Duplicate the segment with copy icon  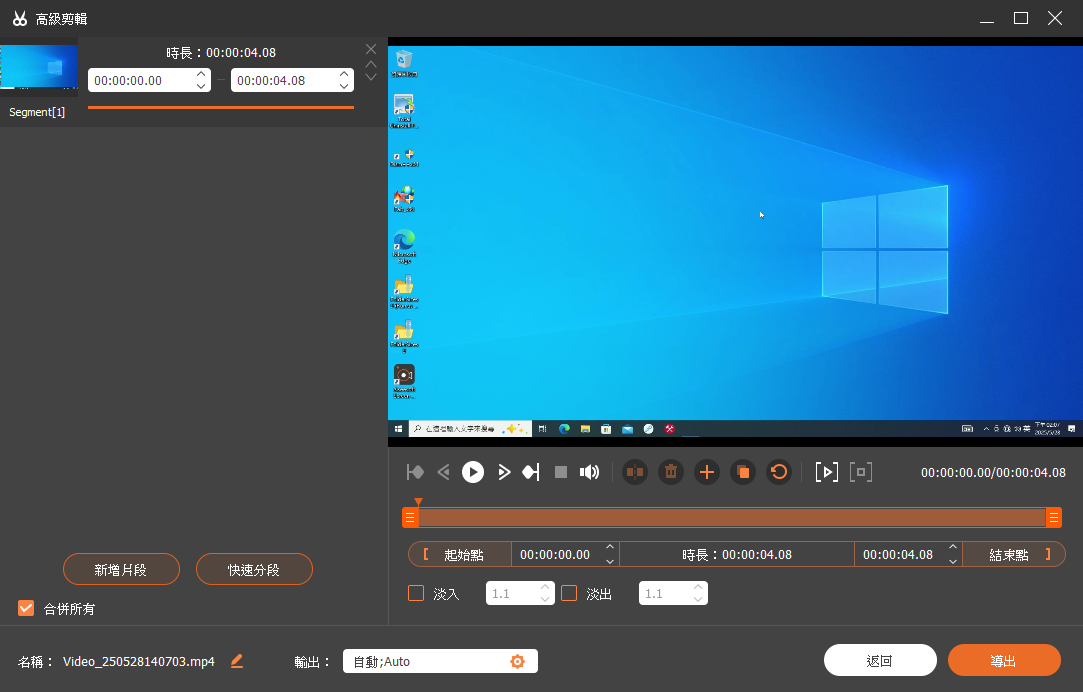tap(742, 472)
